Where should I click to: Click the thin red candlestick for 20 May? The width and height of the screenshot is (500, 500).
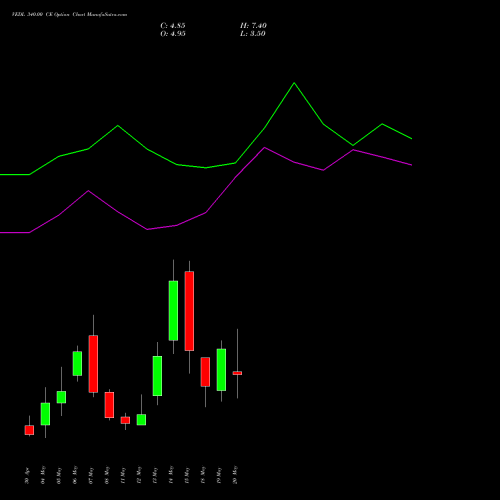(237, 373)
